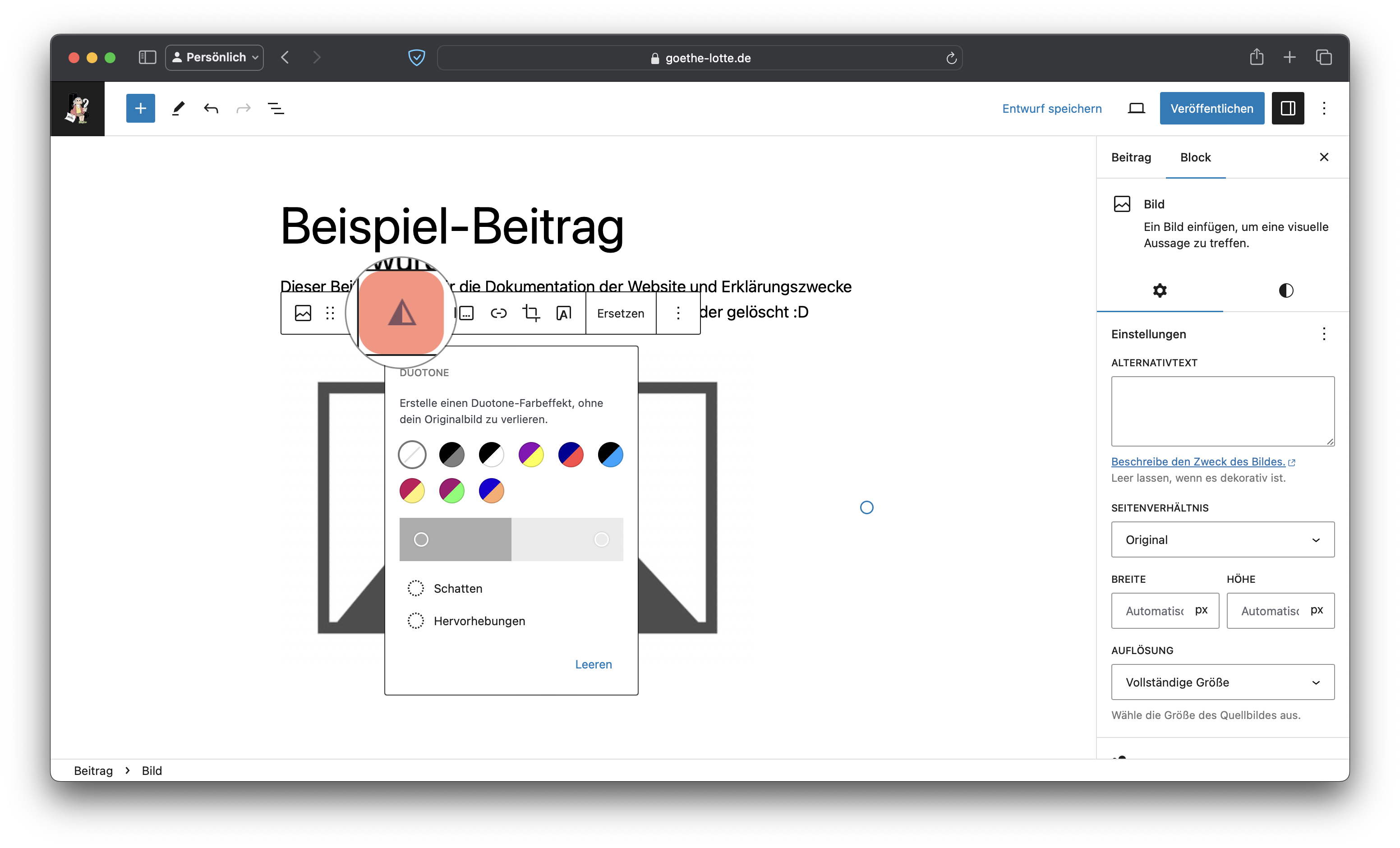
Task: Click Leeren to clear the duotone
Action: pyautogui.click(x=593, y=664)
